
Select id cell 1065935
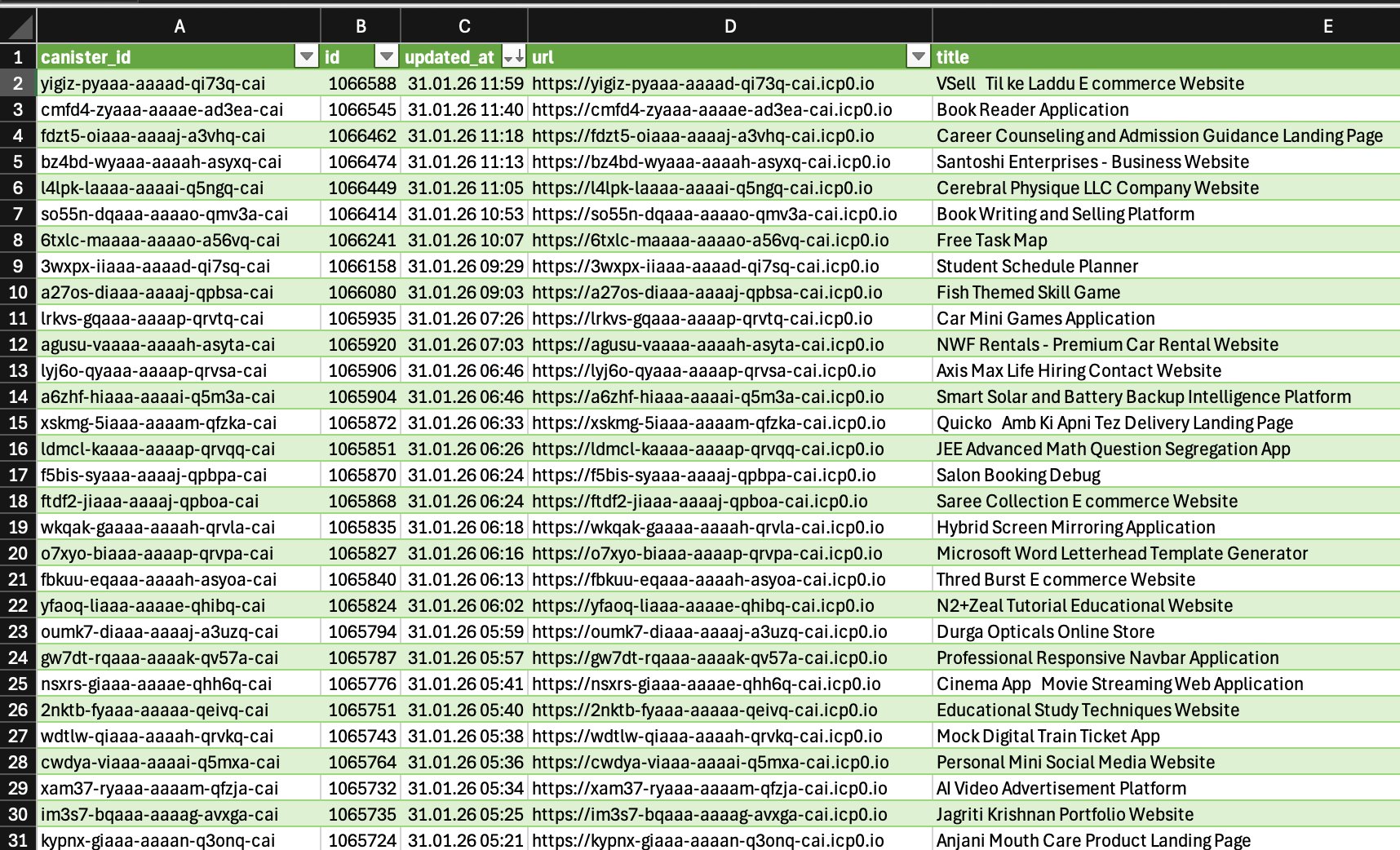(x=361, y=318)
